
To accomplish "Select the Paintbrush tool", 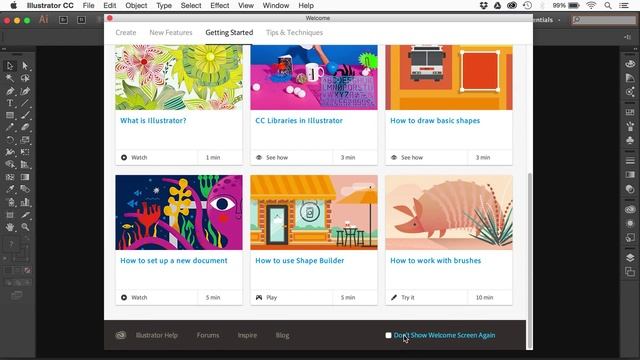I will coord(25,115).
